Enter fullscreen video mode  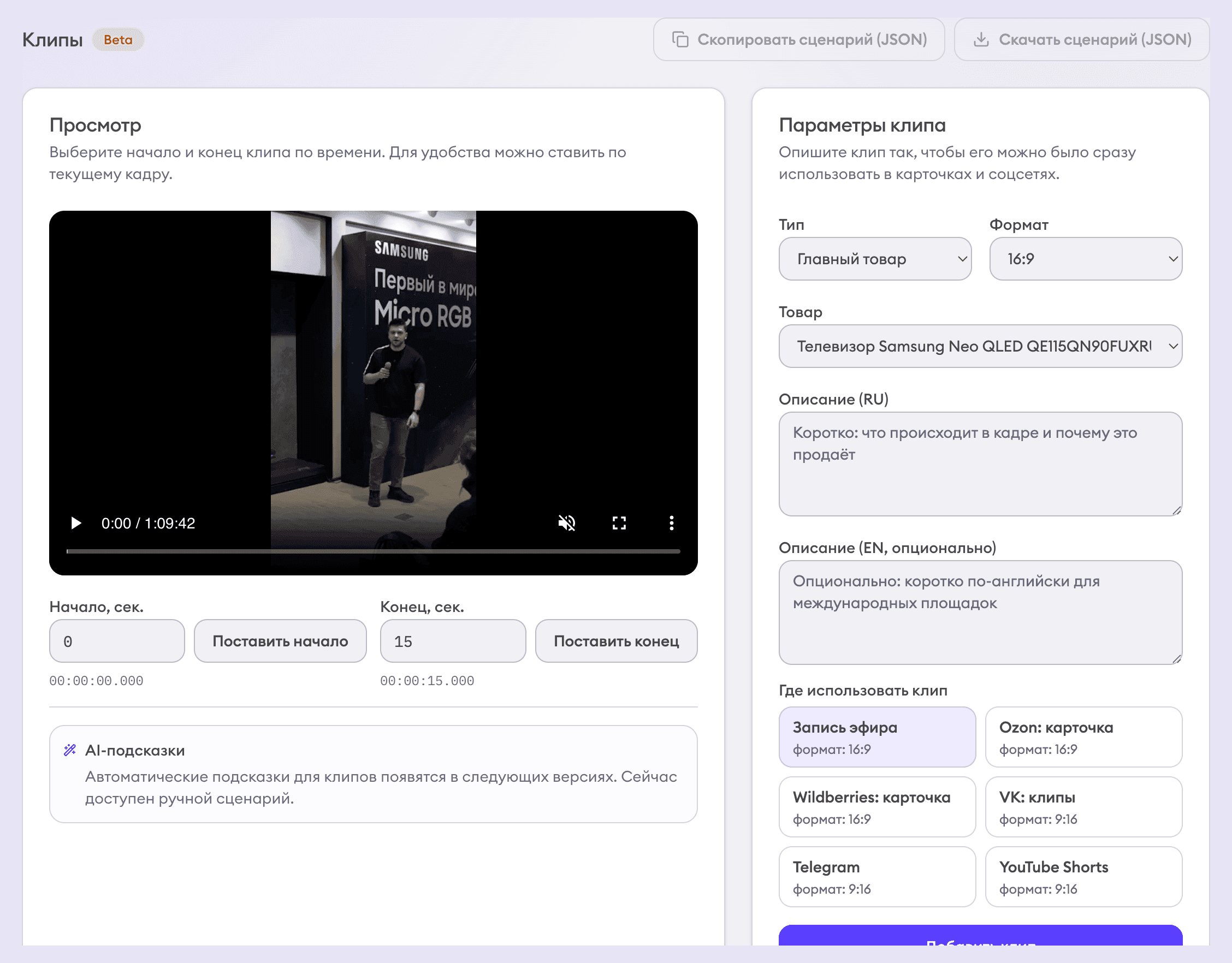619,523
